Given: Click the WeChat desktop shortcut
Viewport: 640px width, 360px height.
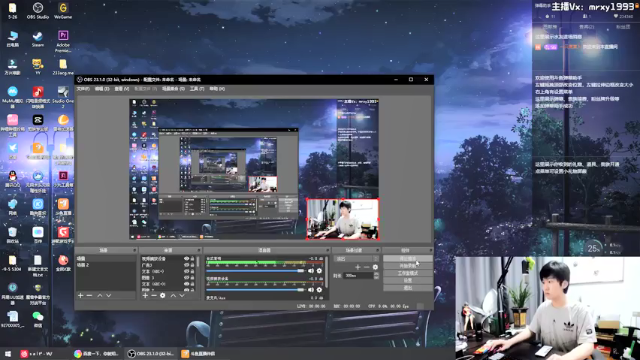Looking at the screenshot, I should coord(38,319).
